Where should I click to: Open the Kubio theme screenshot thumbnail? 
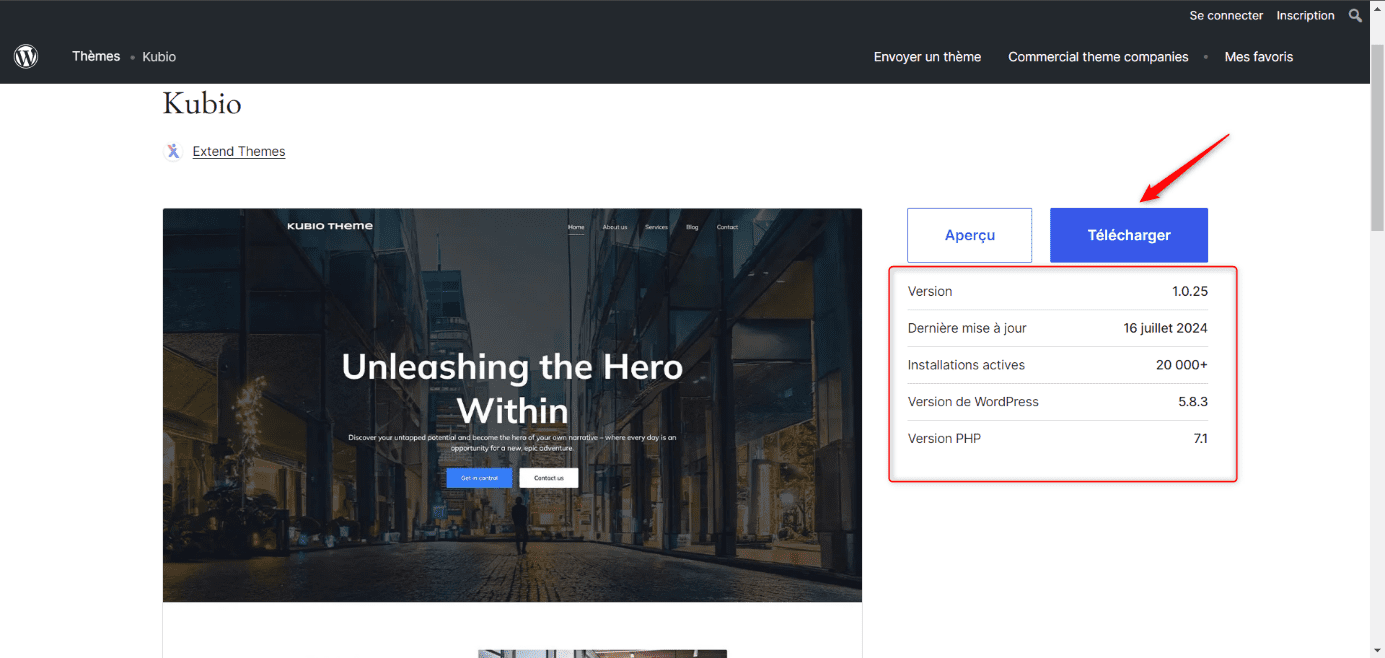point(512,405)
